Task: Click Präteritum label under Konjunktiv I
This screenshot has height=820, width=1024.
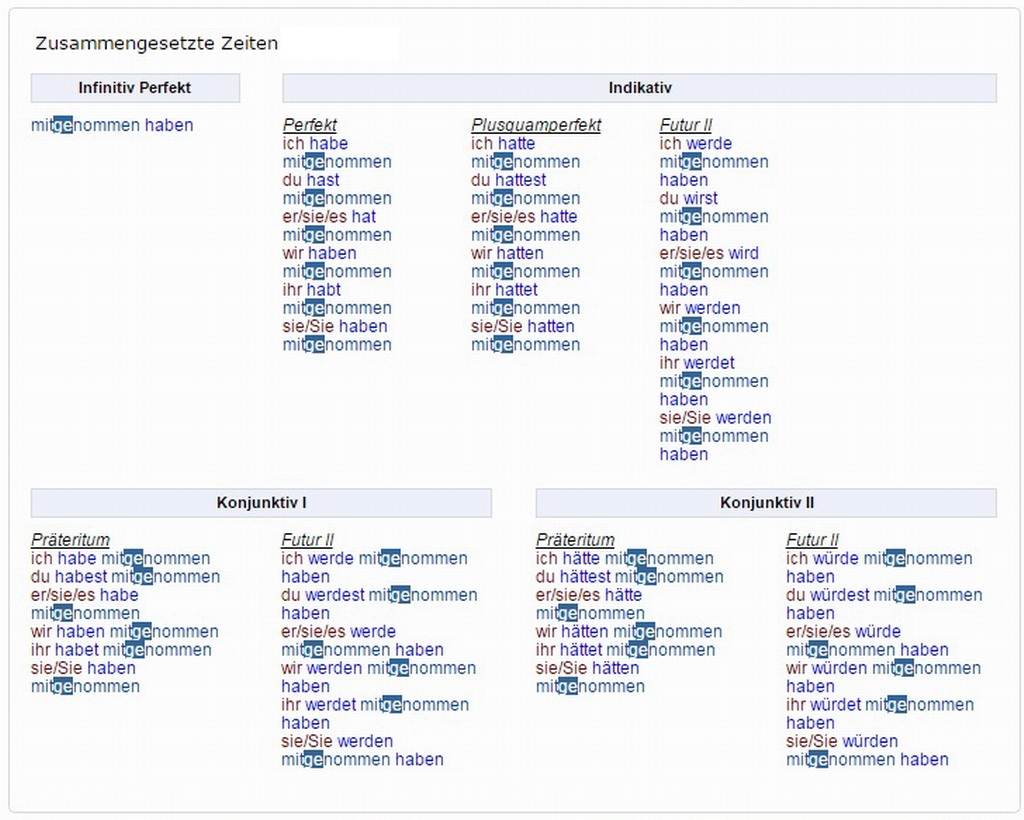Action: [70, 541]
